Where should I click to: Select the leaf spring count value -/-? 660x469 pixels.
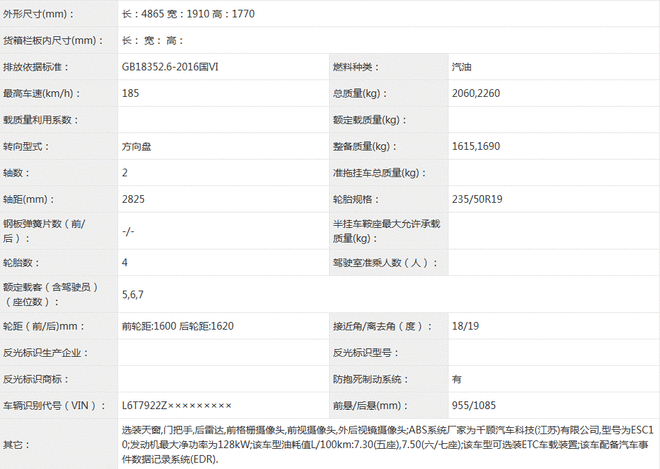[128, 231]
